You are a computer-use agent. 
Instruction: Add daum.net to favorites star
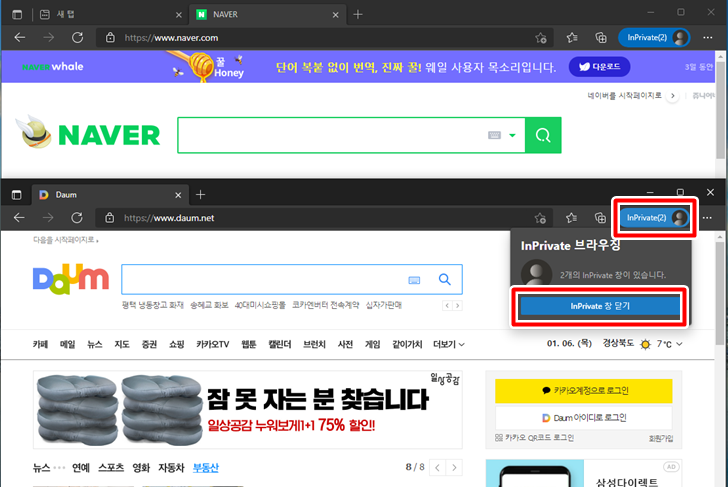tap(540, 218)
